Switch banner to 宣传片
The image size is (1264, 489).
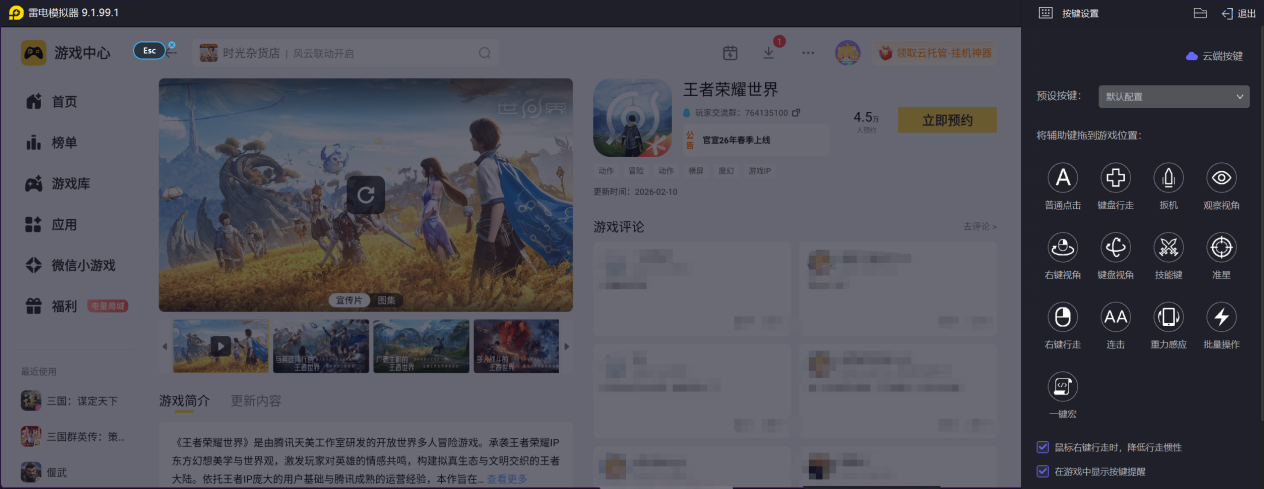[x=348, y=300]
